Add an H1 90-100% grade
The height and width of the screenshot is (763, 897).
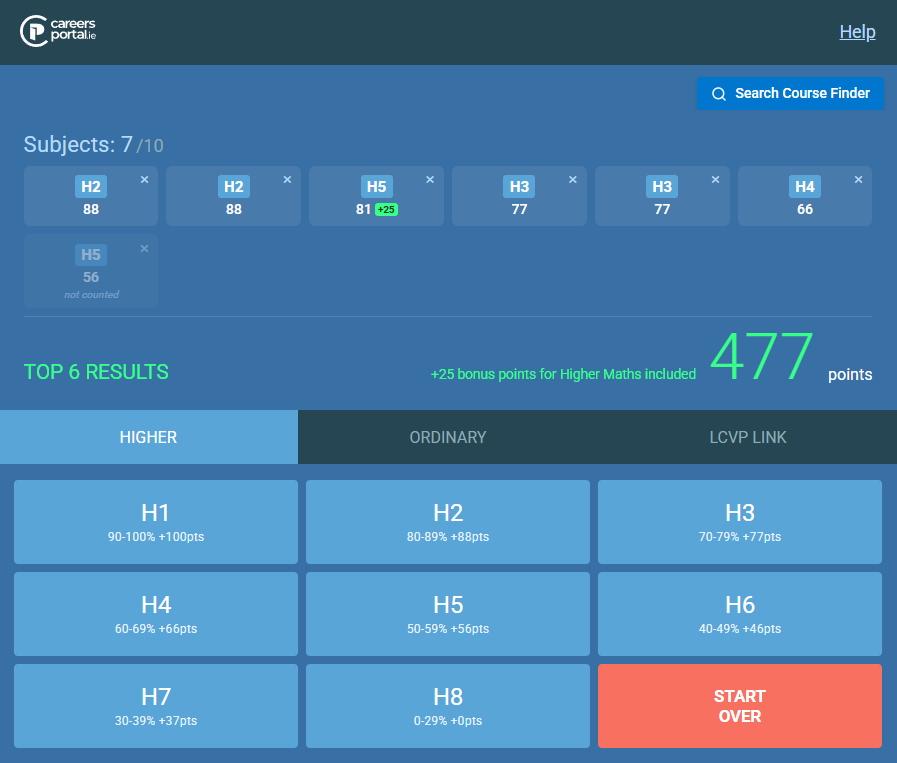[156, 522]
